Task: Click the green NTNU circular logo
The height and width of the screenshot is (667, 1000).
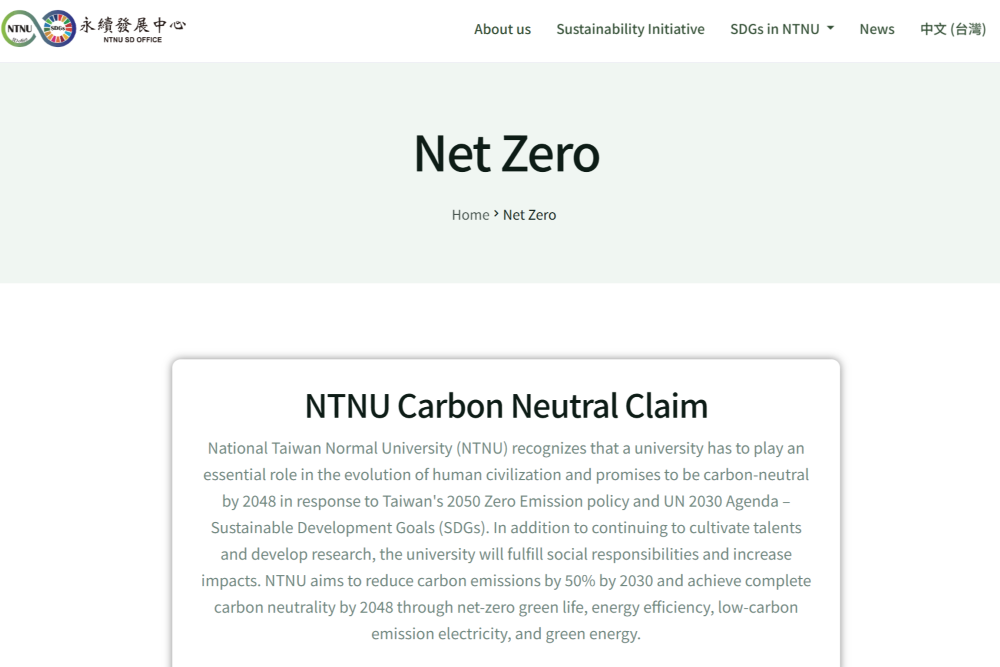Action: pyautogui.click(x=19, y=29)
